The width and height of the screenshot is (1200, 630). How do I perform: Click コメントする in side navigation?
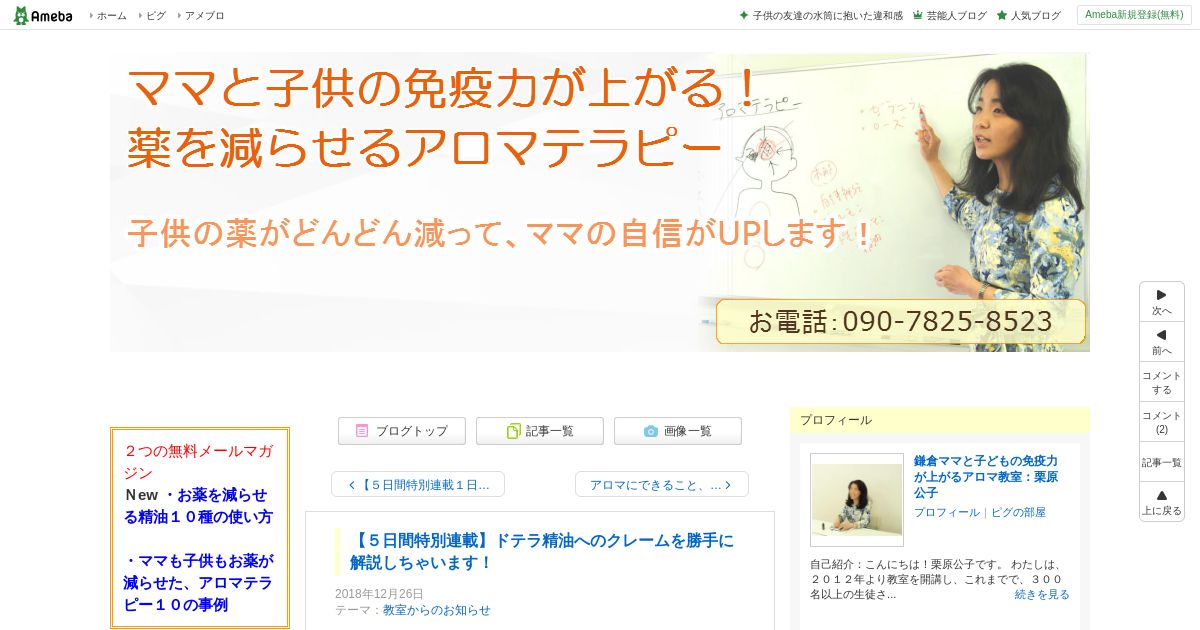(x=1162, y=382)
